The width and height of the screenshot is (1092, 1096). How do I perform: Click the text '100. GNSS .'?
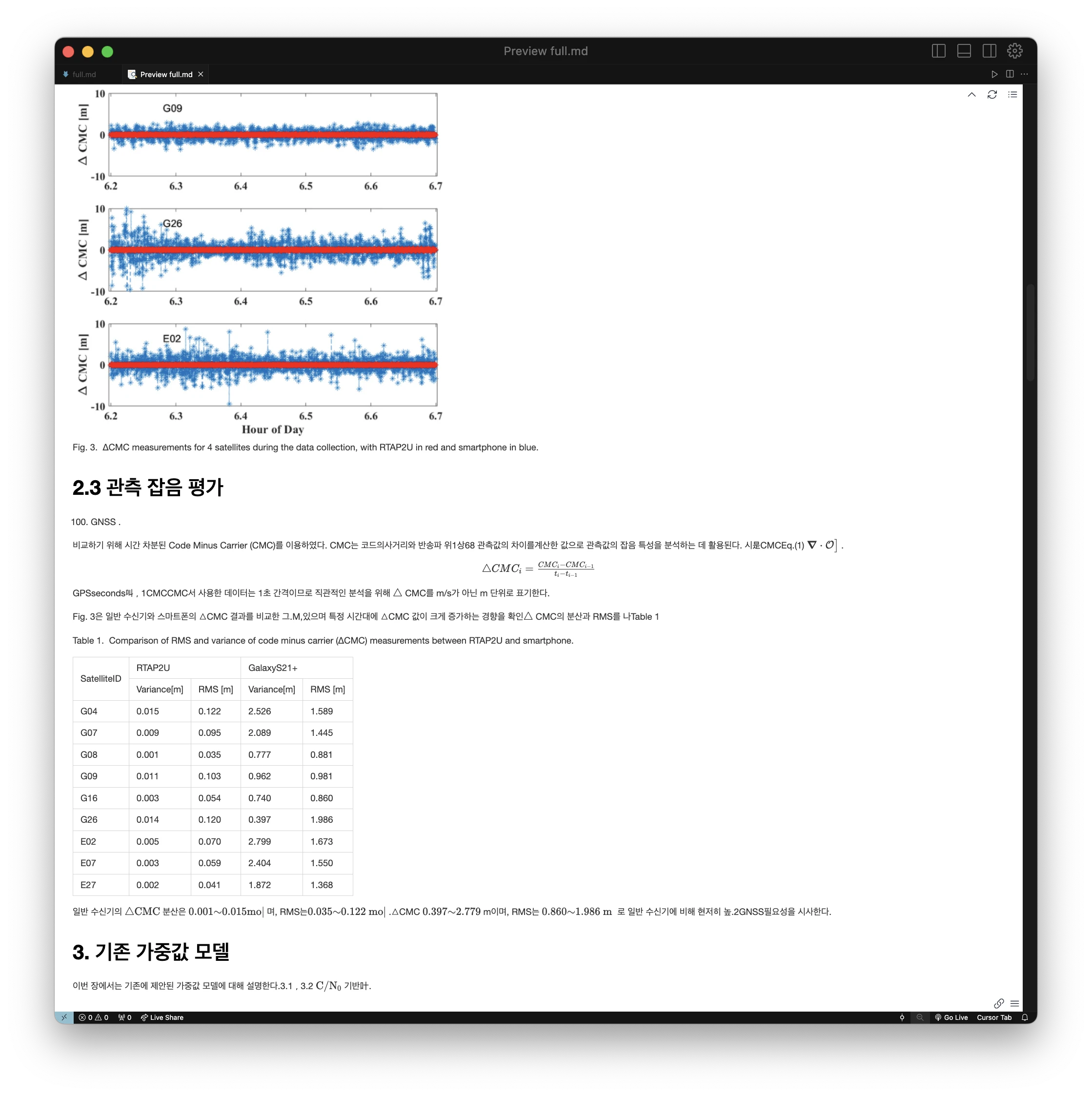pyautogui.click(x=95, y=522)
